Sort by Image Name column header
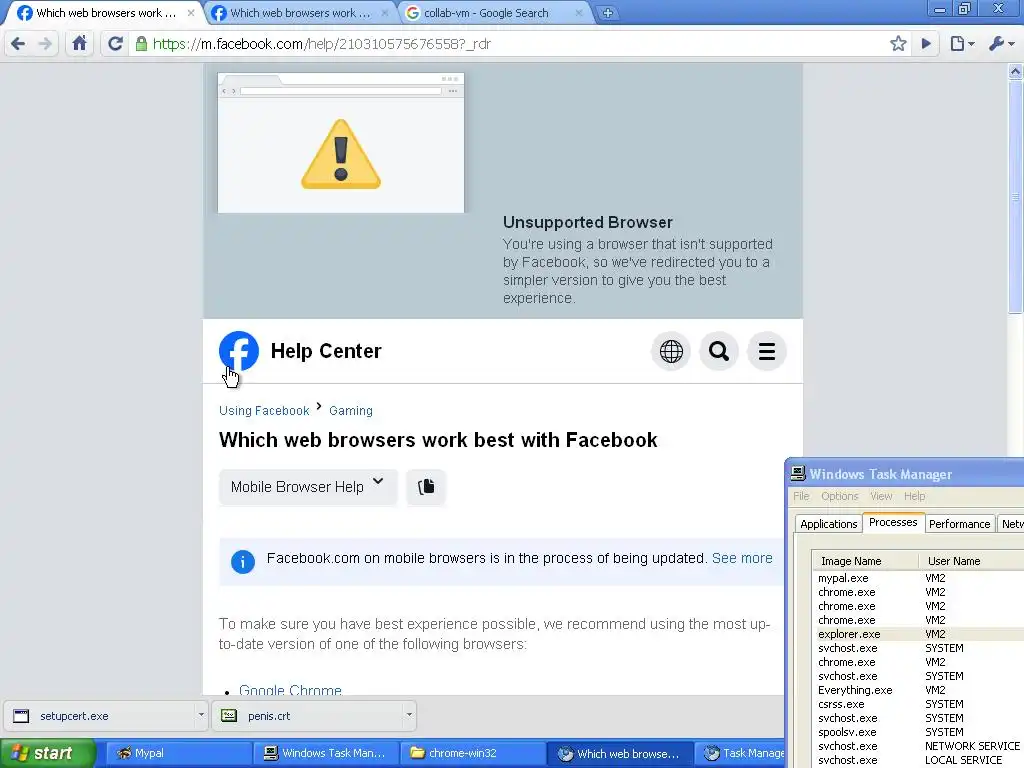 865,561
